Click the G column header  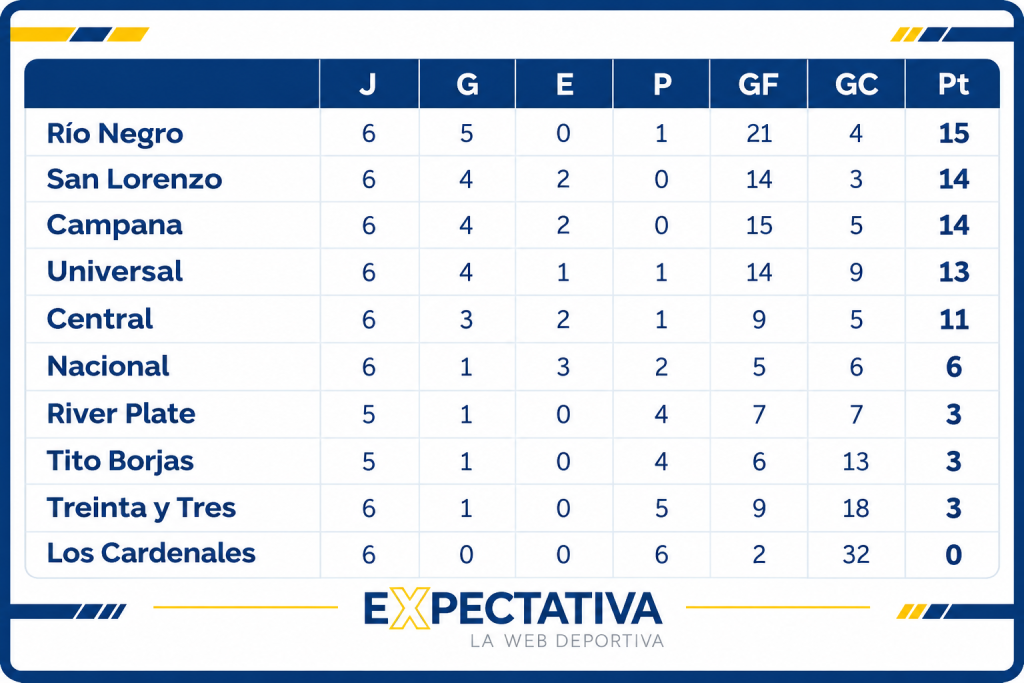[x=467, y=84]
